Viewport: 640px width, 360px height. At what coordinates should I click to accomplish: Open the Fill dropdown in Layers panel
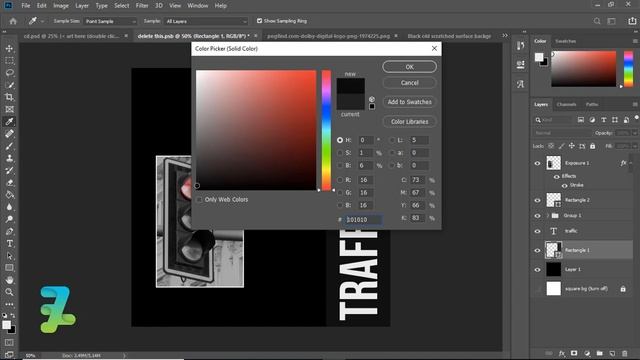pyautogui.click(x=634, y=146)
